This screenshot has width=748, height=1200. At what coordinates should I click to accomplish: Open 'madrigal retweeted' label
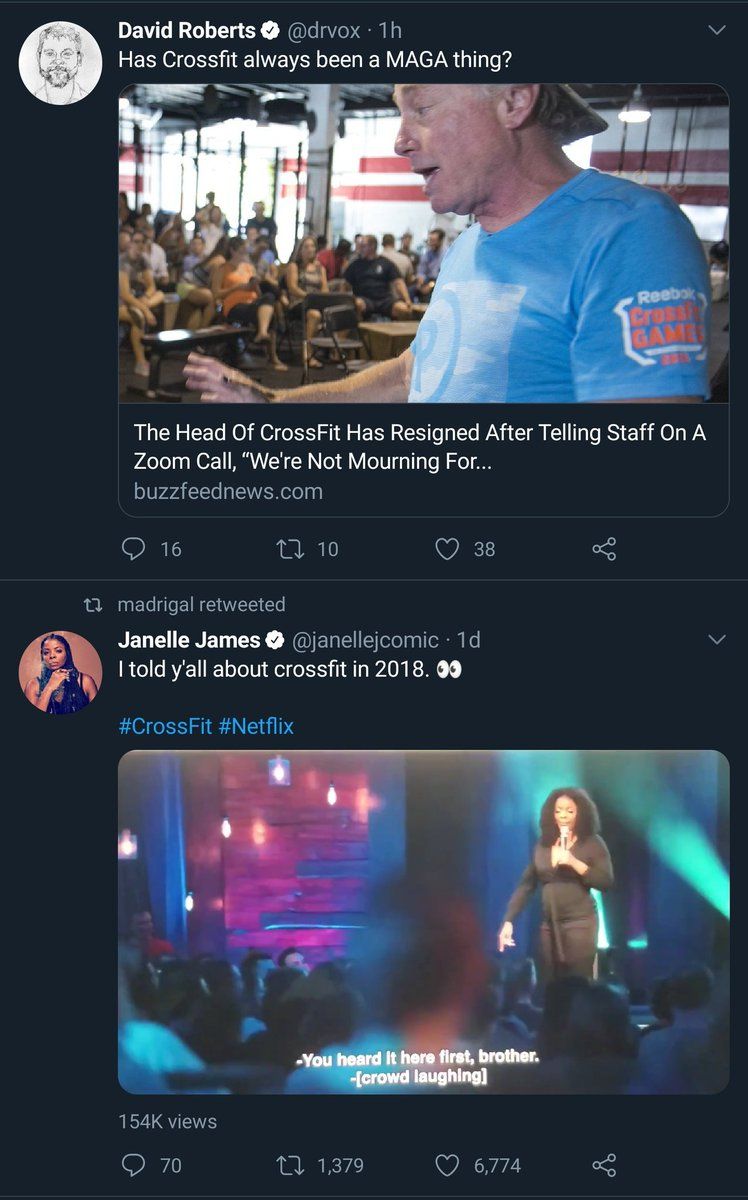tap(201, 604)
